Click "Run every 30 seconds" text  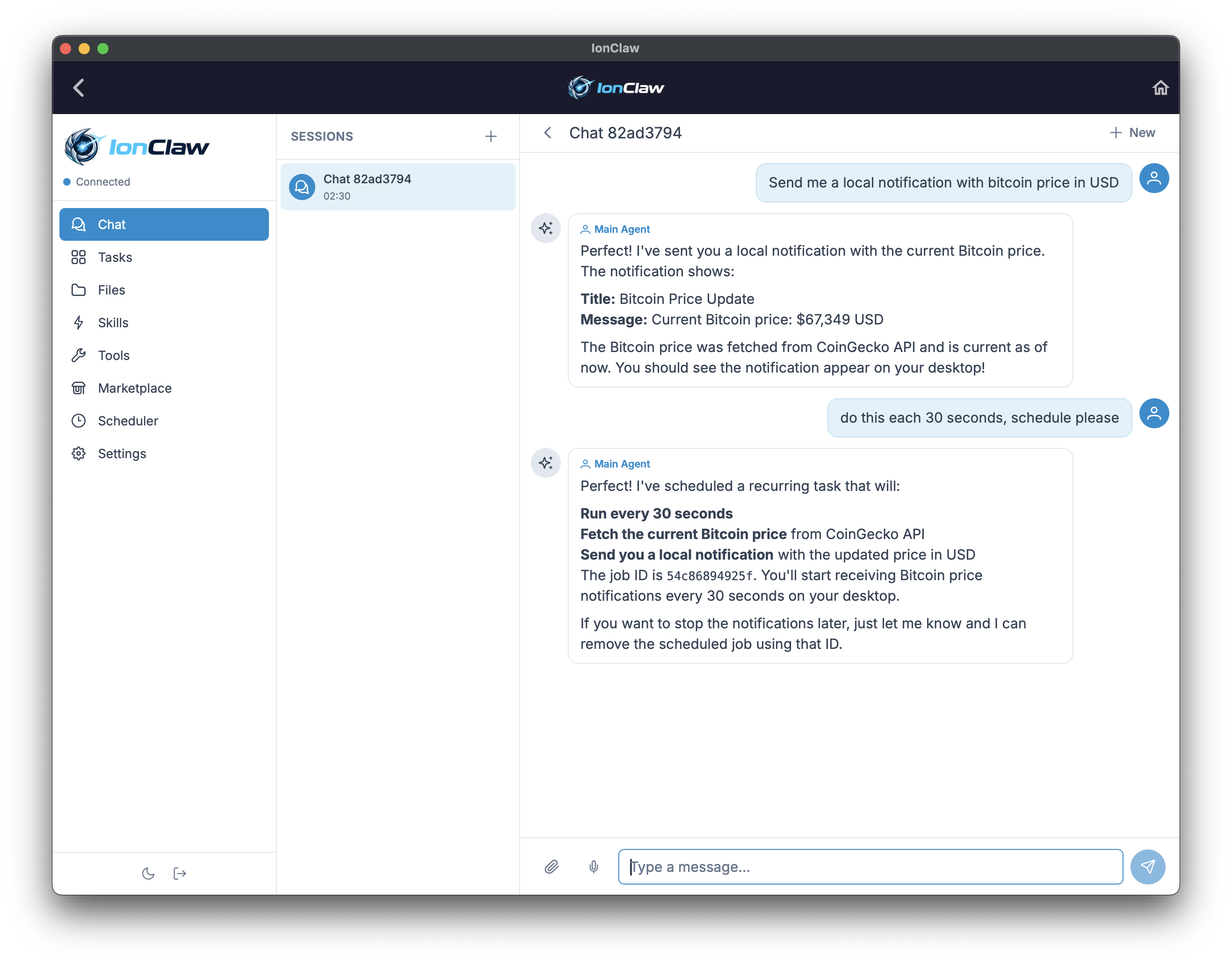coord(656,514)
